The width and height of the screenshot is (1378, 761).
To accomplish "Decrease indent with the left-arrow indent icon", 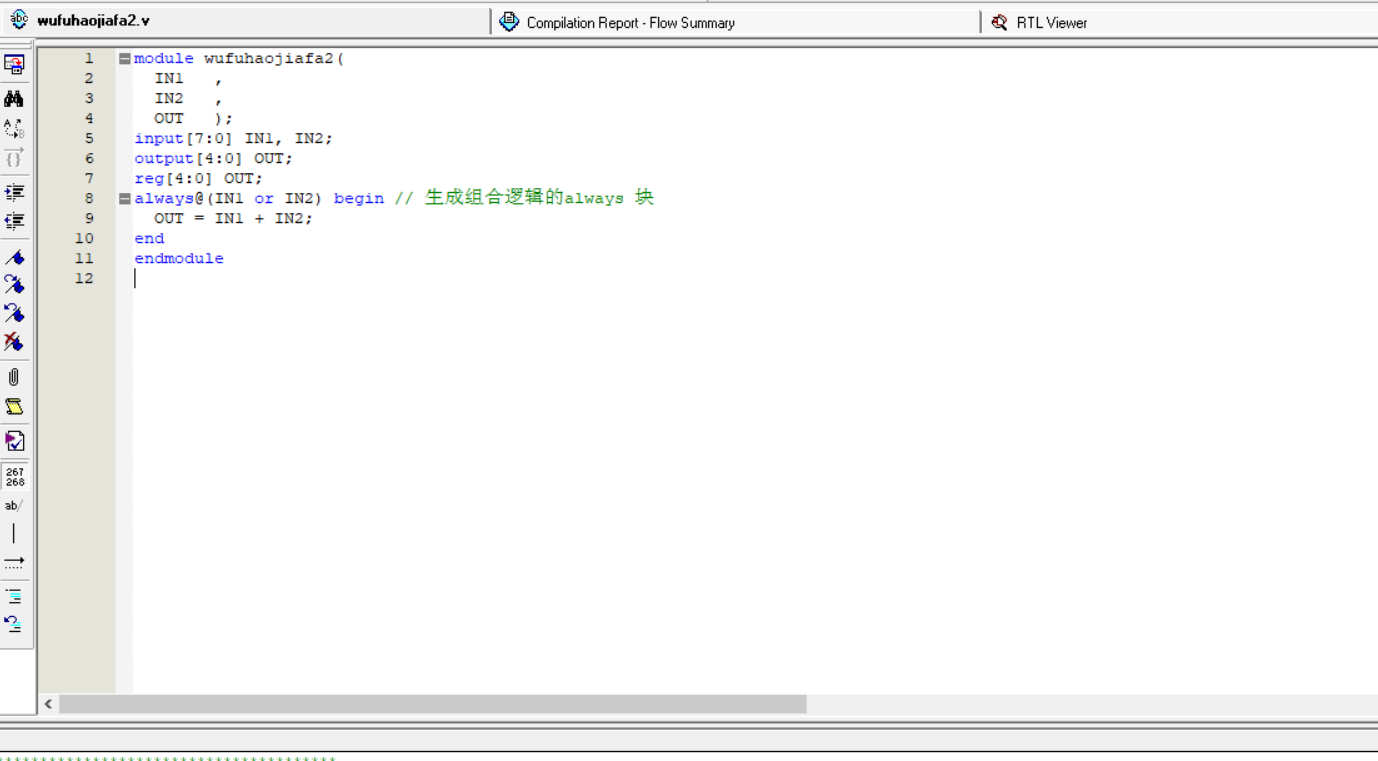I will pyautogui.click(x=14, y=221).
